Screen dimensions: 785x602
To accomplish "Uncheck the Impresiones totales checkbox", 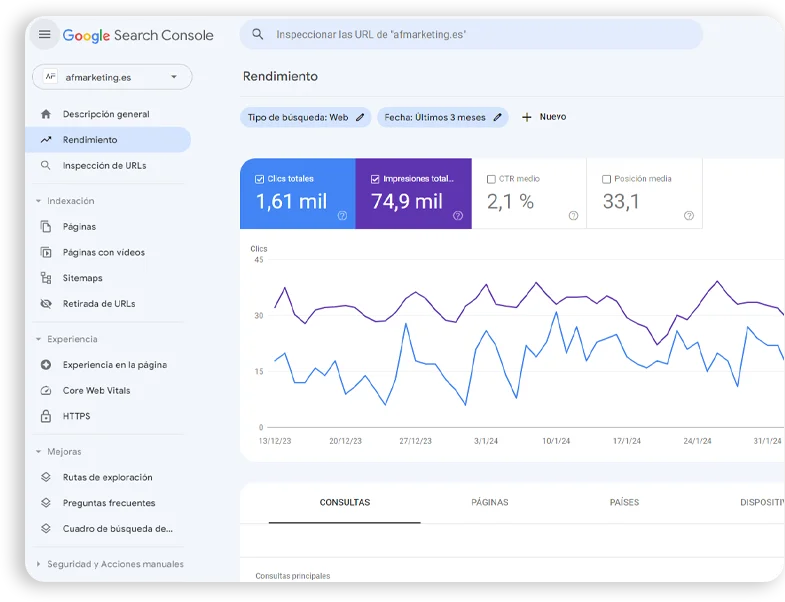I will (375, 179).
